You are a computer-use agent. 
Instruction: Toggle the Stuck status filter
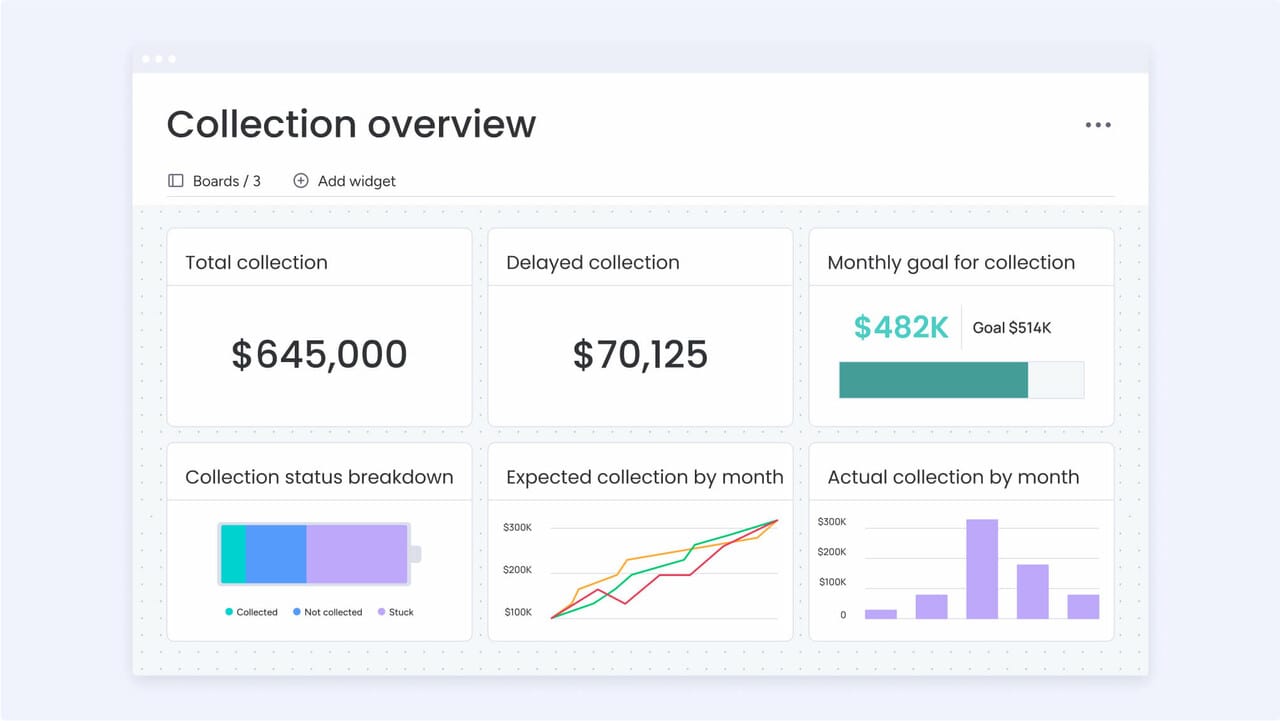coord(396,611)
